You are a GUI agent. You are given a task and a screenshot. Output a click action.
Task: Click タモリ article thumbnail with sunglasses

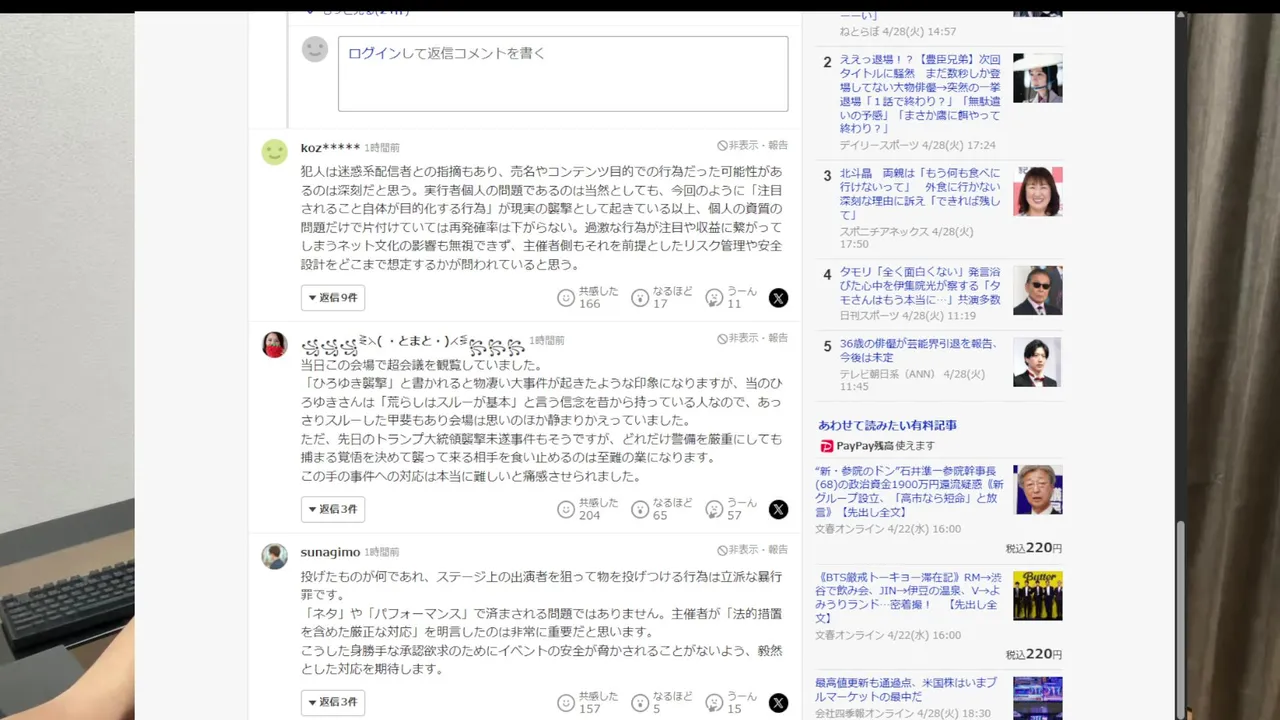(1037, 290)
